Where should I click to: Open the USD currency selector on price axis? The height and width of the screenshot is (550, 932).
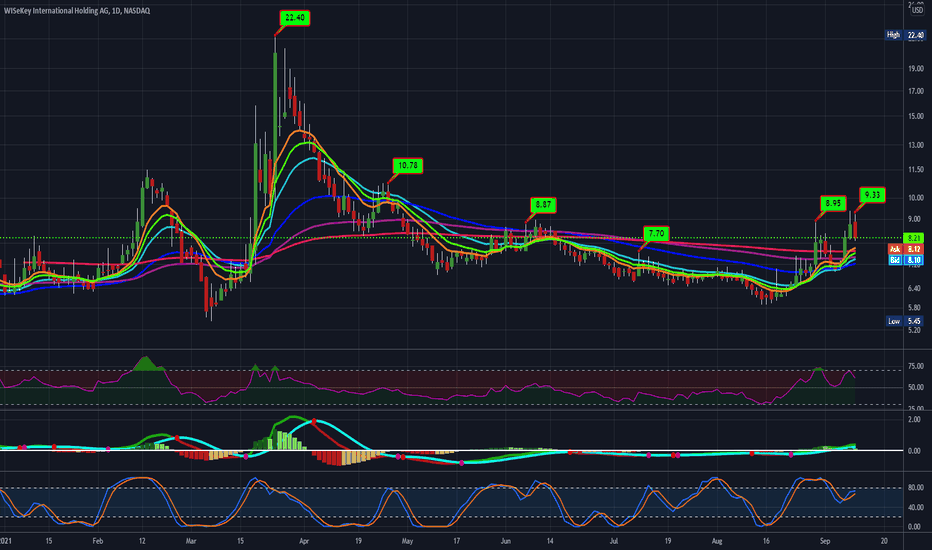point(917,10)
